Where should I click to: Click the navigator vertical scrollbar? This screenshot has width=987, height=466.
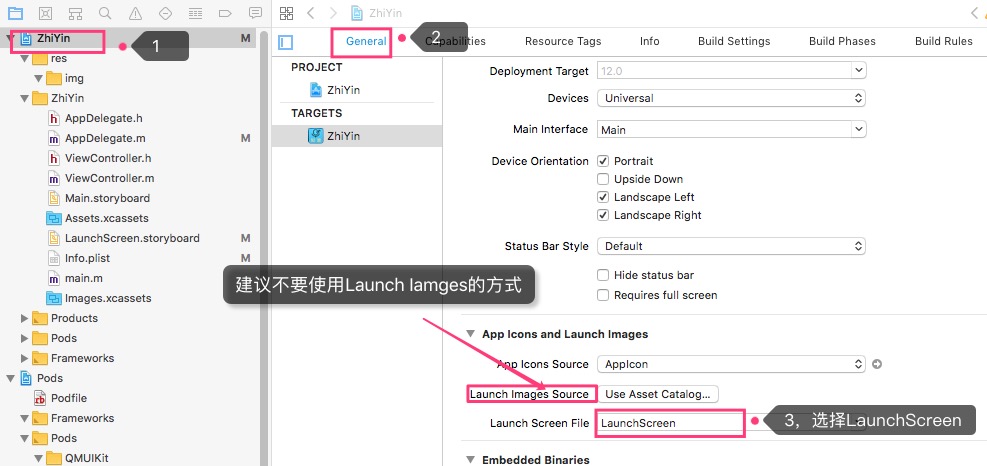click(264, 246)
